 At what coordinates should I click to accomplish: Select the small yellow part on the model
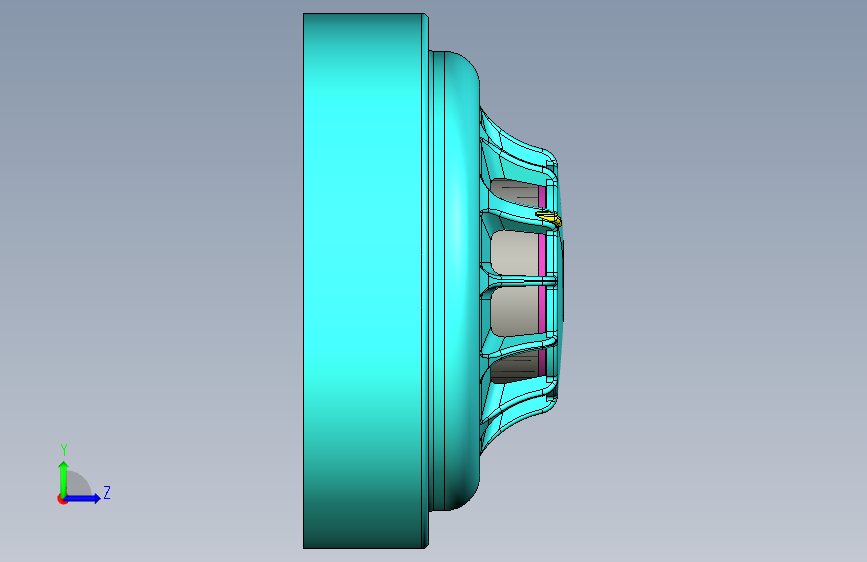pyautogui.click(x=549, y=218)
